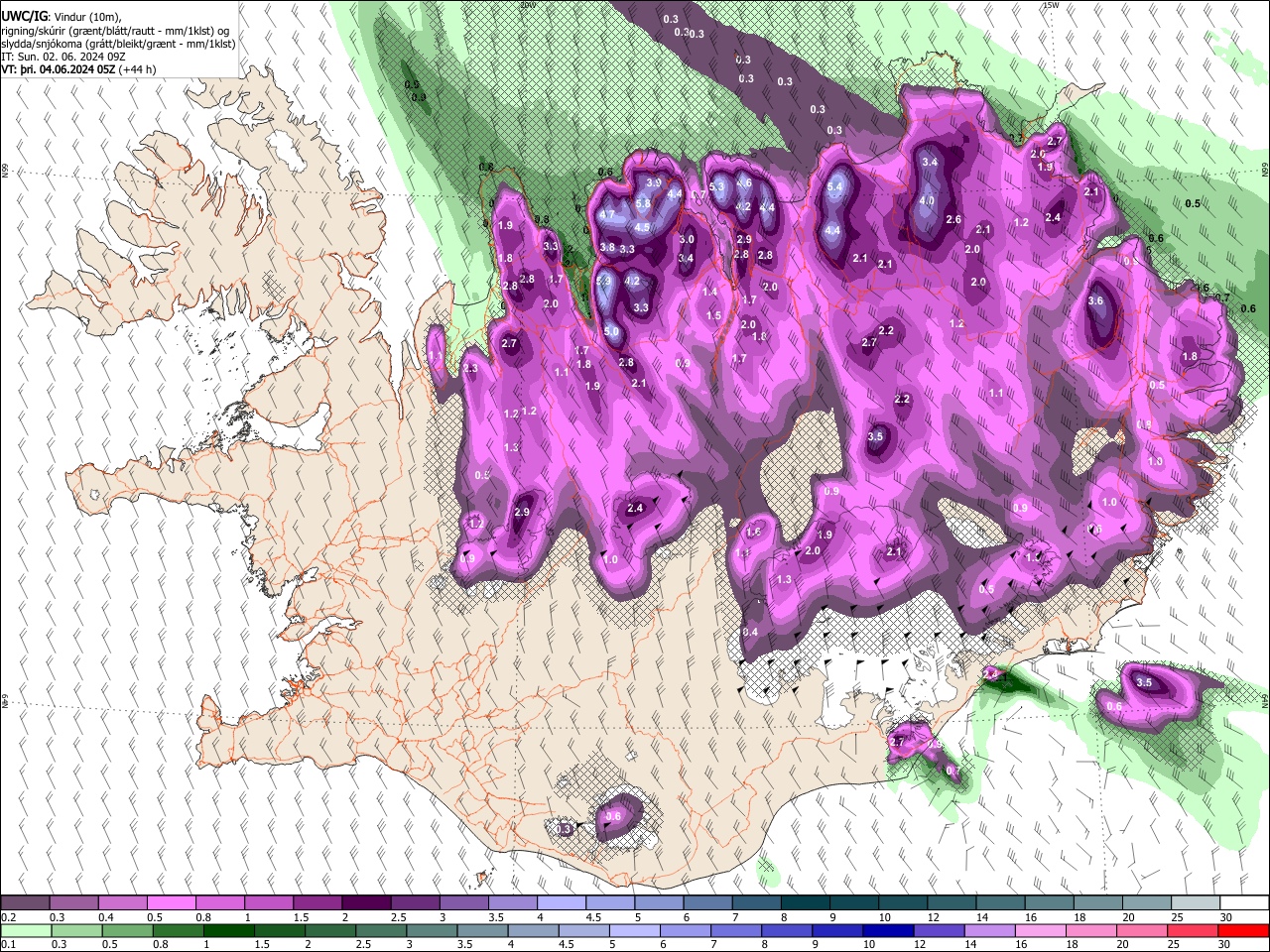Click the 5.0 precipitation value on the map
The width and height of the screenshot is (1270, 952).
pos(611,331)
